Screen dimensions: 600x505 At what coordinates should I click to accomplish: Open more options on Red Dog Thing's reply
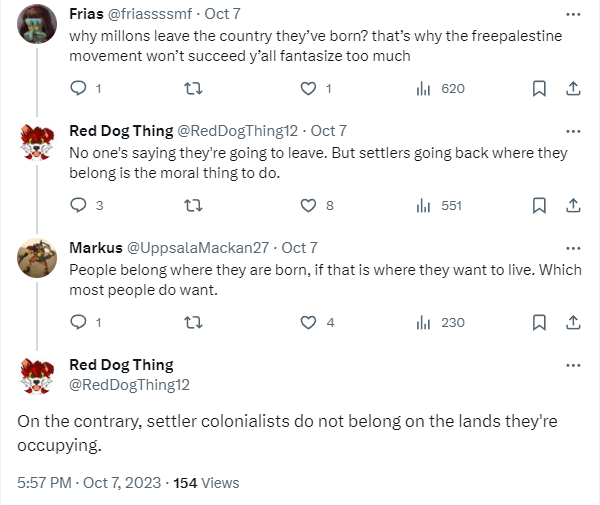click(x=572, y=131)
